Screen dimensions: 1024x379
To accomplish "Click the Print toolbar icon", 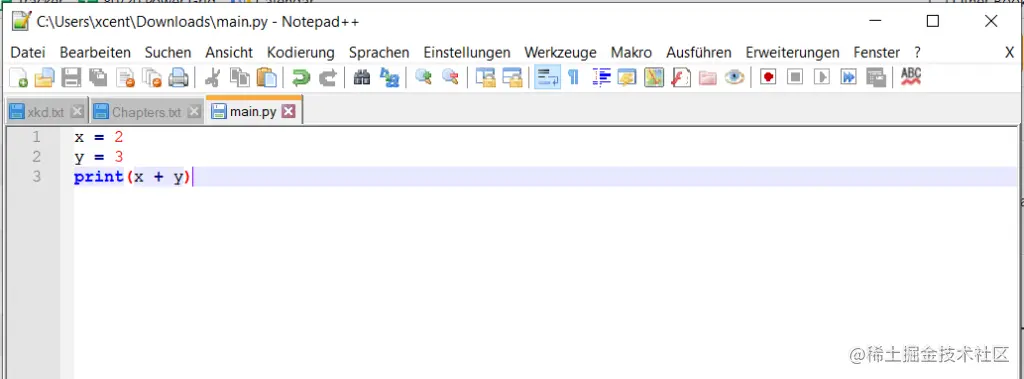I will (178, 78).
